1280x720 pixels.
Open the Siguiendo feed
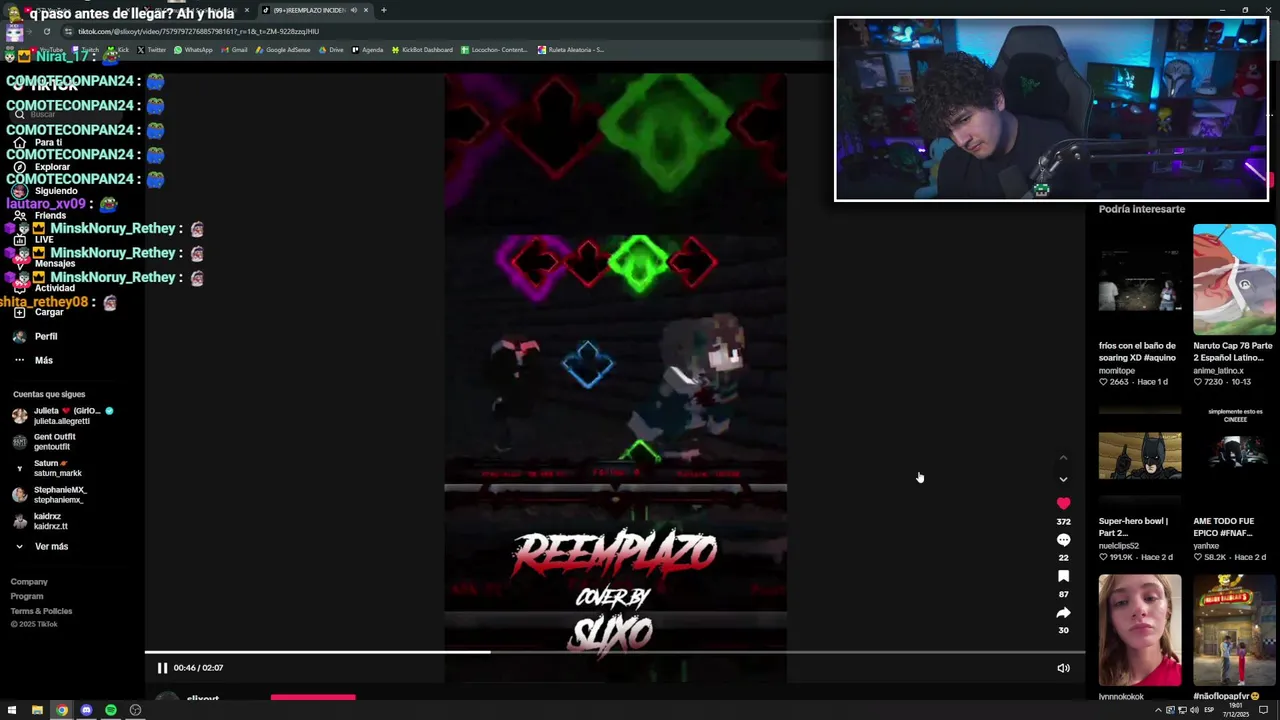[46, 191]
